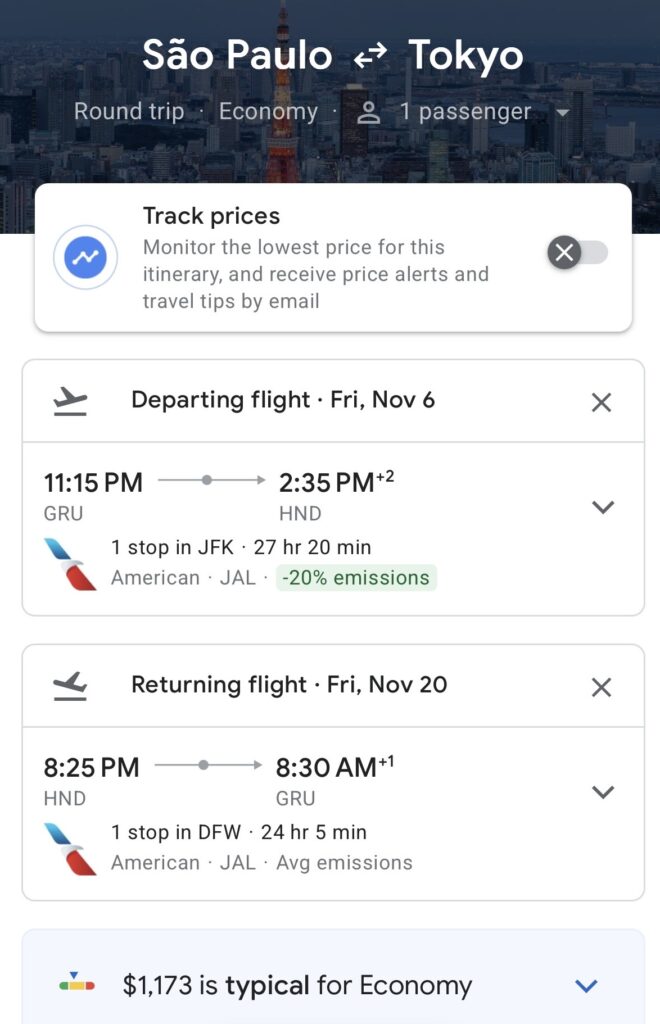
Task: Select the Economy cabin class
Action: (x=268, y=111)
